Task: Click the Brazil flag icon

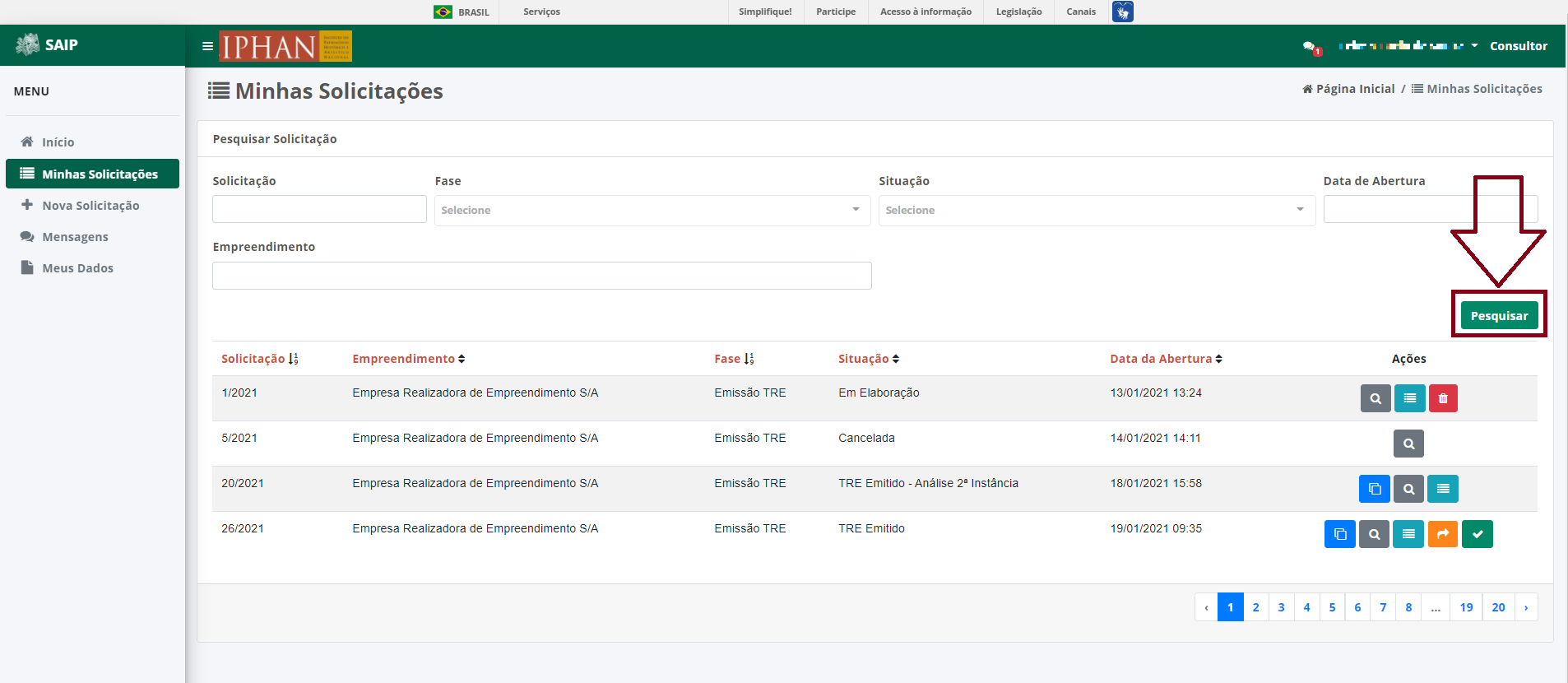Action: [443, 12]
